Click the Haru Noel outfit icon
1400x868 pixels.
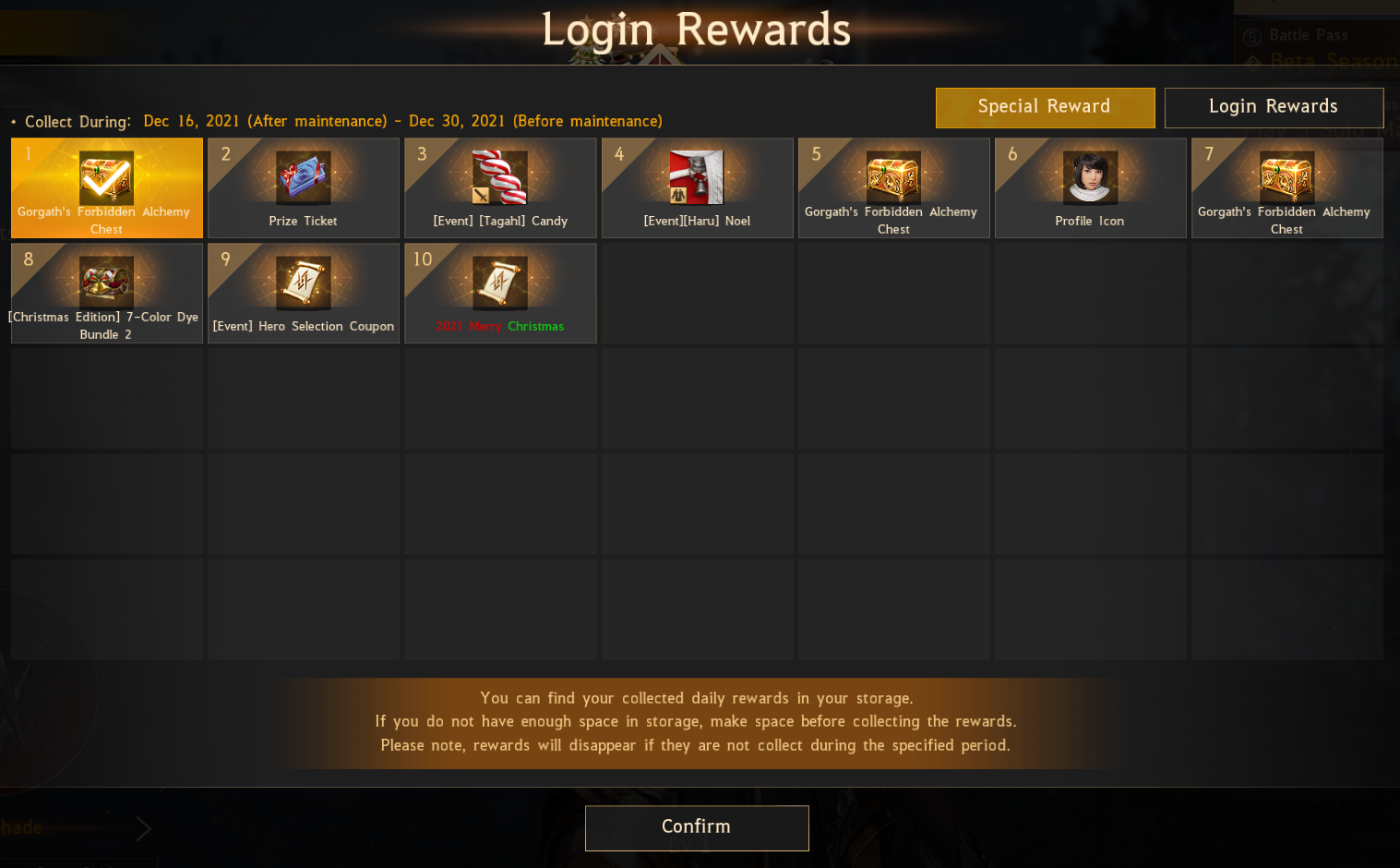697,177
